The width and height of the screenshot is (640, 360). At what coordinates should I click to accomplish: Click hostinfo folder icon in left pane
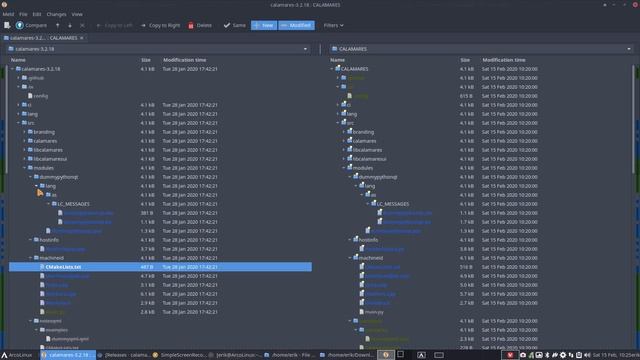[x=36, y=240]
